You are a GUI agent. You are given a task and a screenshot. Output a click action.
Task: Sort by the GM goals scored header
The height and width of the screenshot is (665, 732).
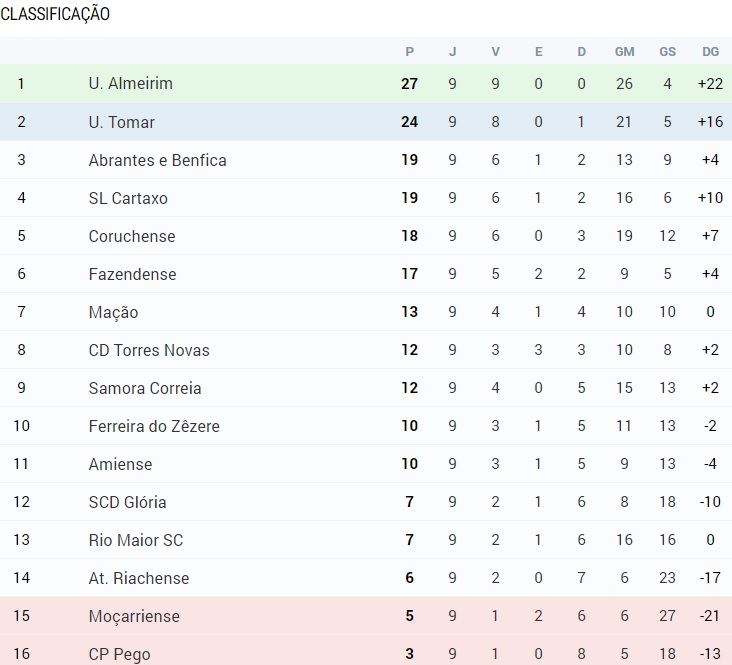pos(624,52)
